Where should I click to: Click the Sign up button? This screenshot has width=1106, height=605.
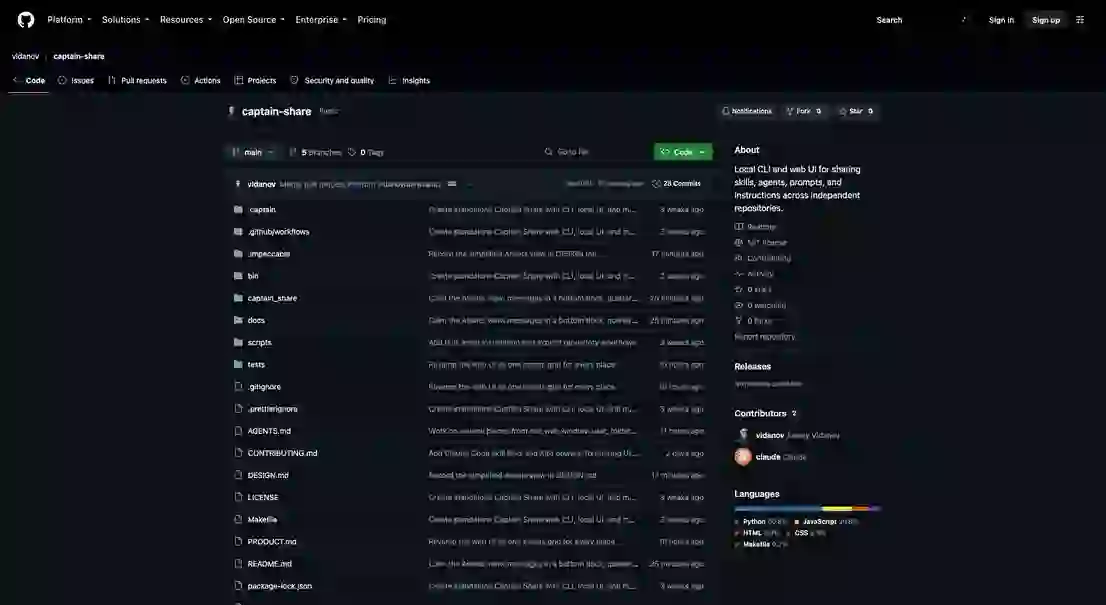(1046, 20)
